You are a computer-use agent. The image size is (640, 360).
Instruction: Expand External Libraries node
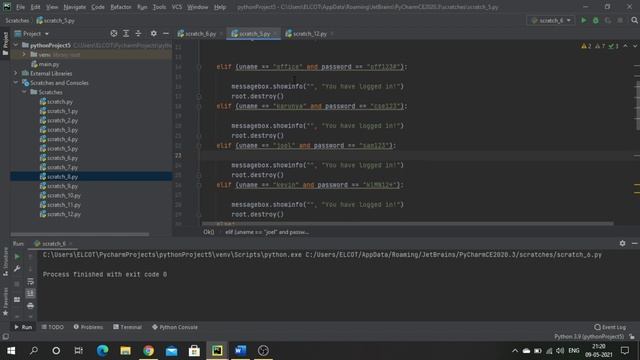coord(16,73)
